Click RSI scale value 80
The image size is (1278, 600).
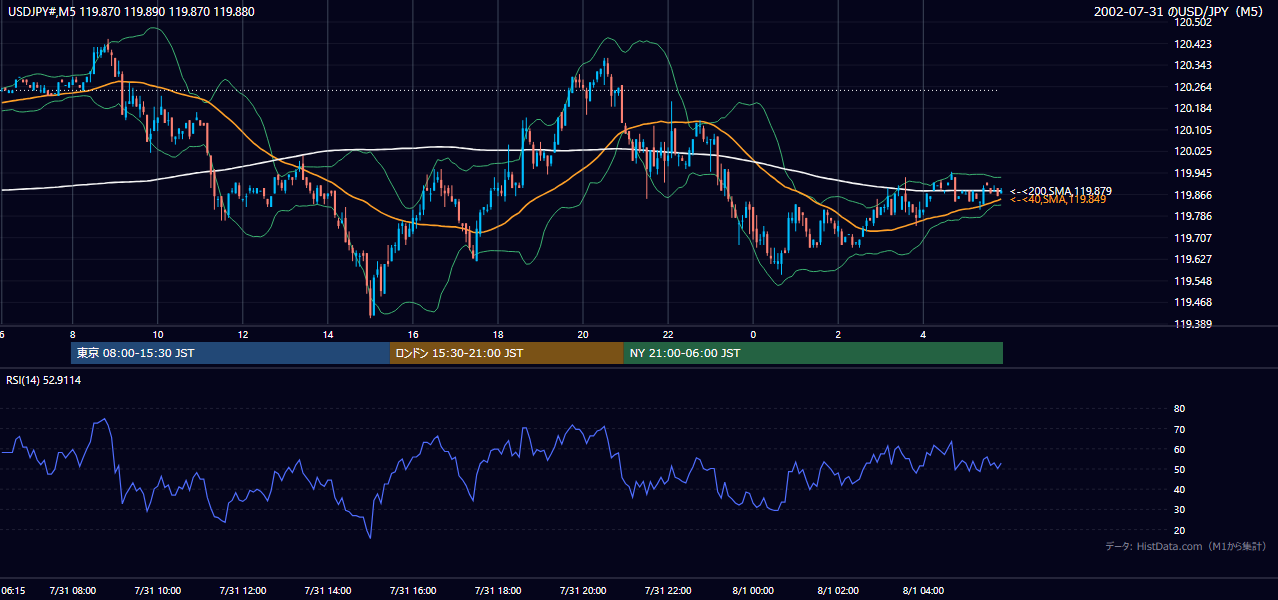[1179, 409]
